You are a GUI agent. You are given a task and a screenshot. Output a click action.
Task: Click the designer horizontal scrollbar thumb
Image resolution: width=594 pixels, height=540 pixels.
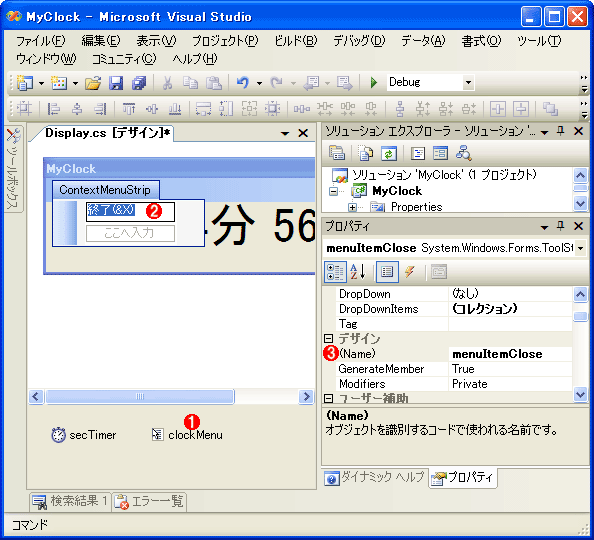tap(140, 396)
